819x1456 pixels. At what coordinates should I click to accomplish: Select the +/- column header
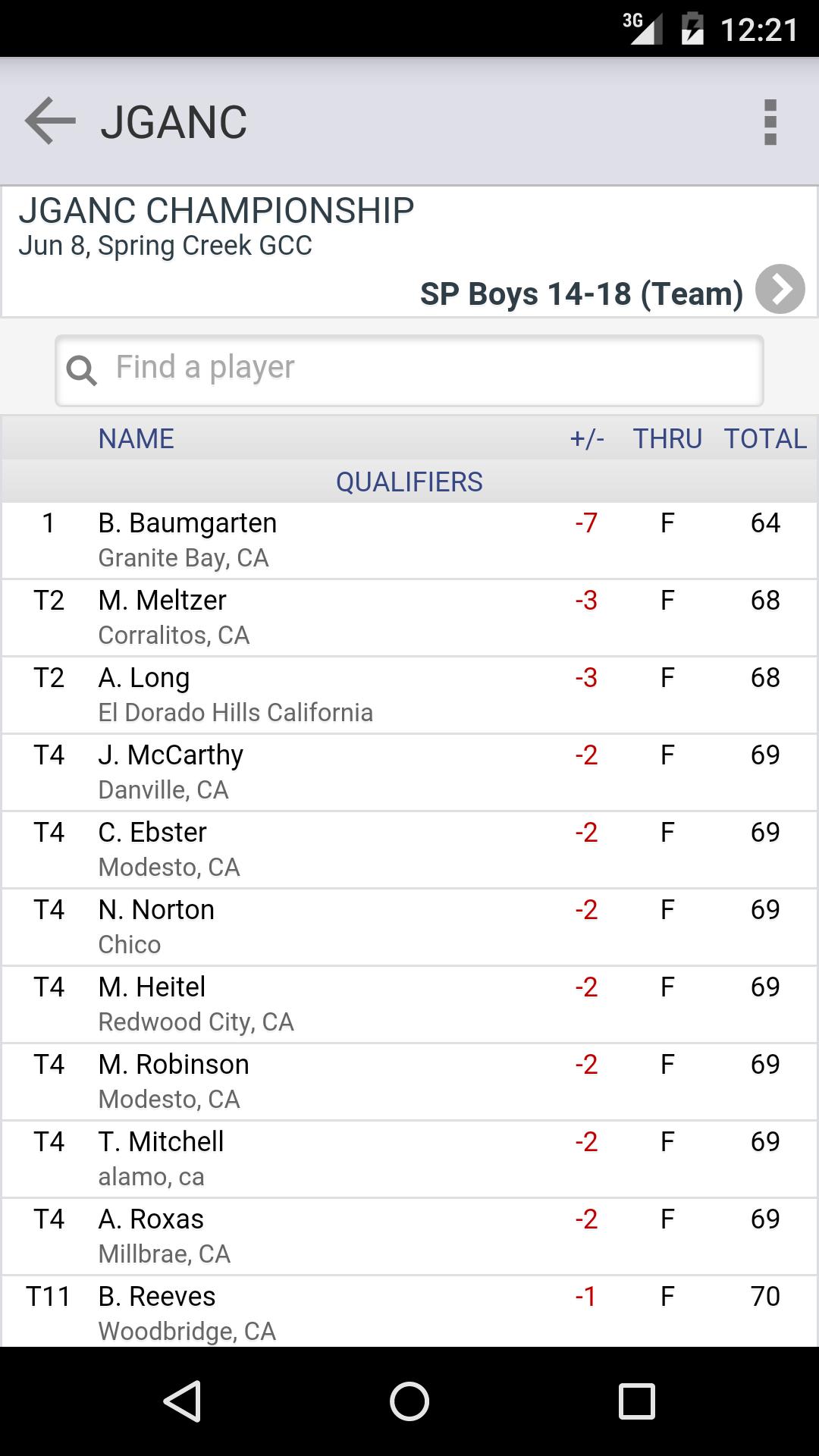click(x=587, y=438)
